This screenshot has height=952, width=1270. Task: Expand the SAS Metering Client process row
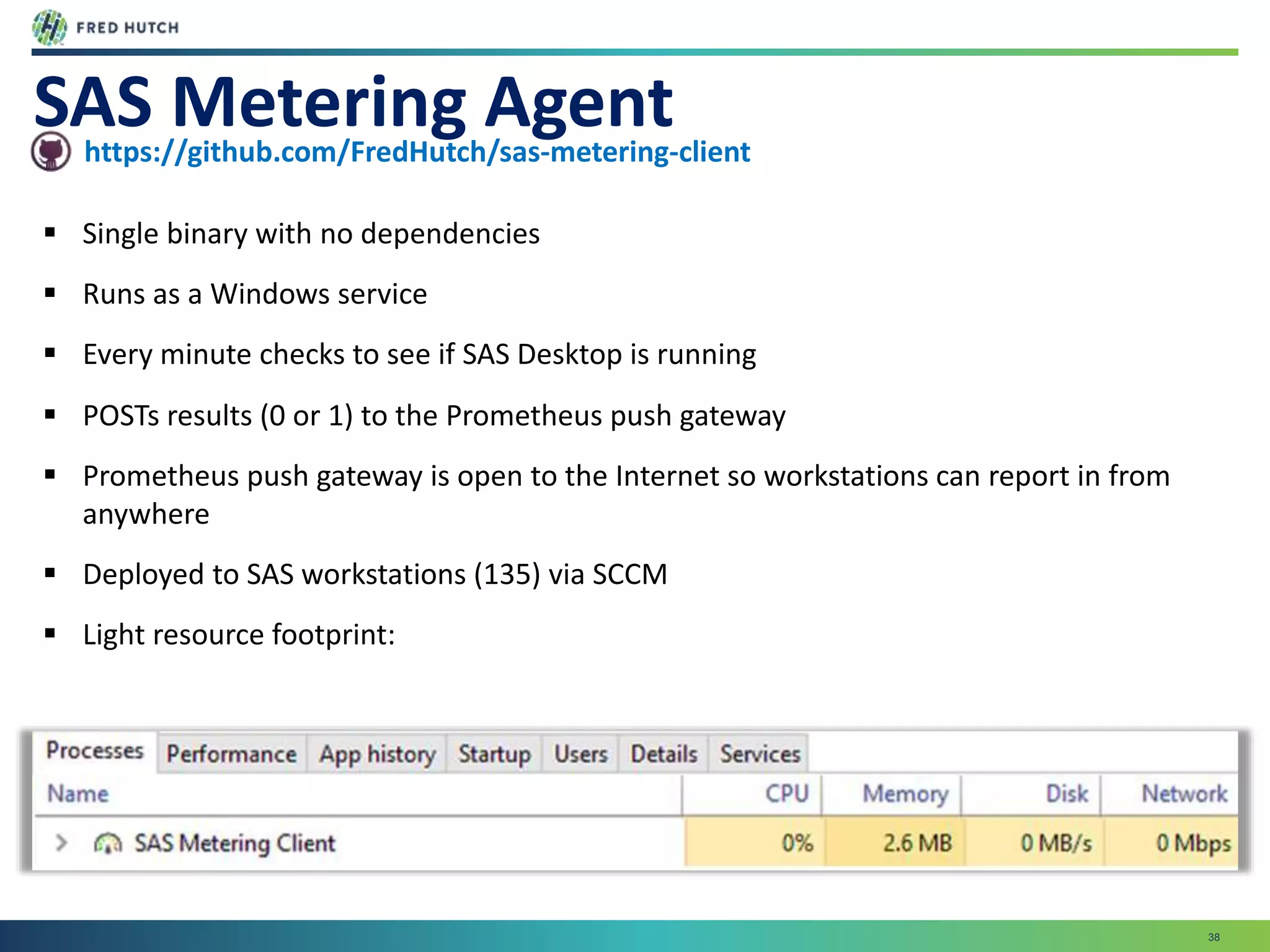61,843
